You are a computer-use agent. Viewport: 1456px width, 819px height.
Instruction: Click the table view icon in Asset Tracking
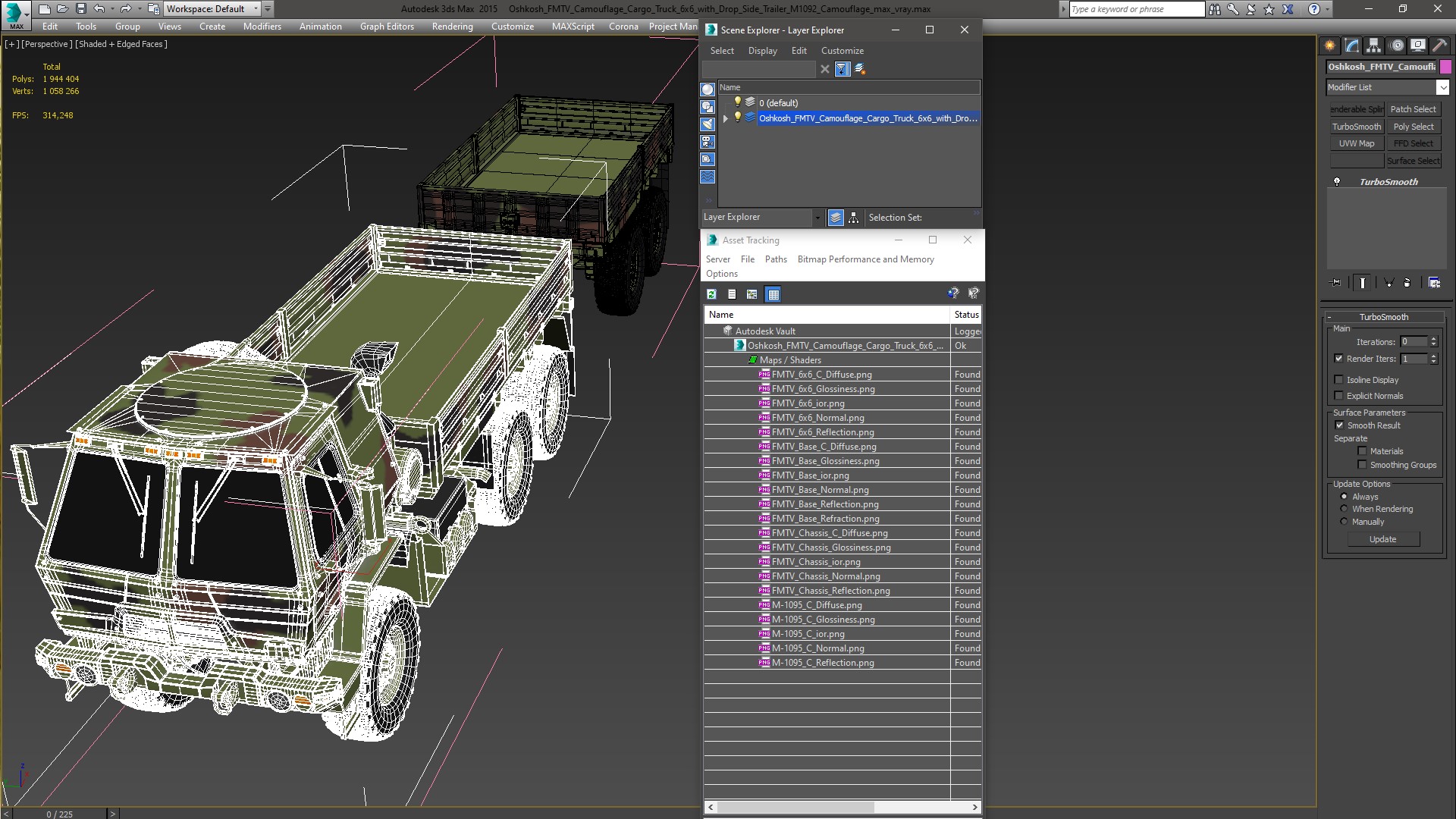(773, 294)
